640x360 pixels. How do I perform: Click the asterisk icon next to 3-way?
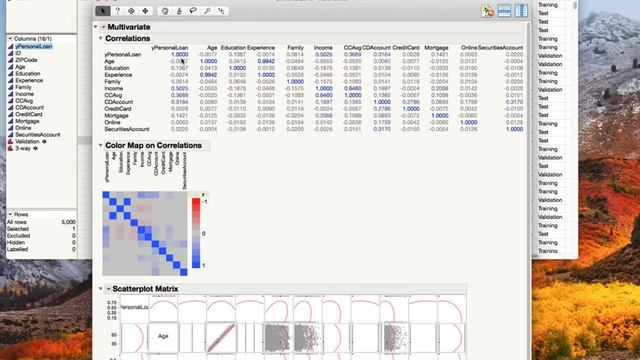pos(36,148)
